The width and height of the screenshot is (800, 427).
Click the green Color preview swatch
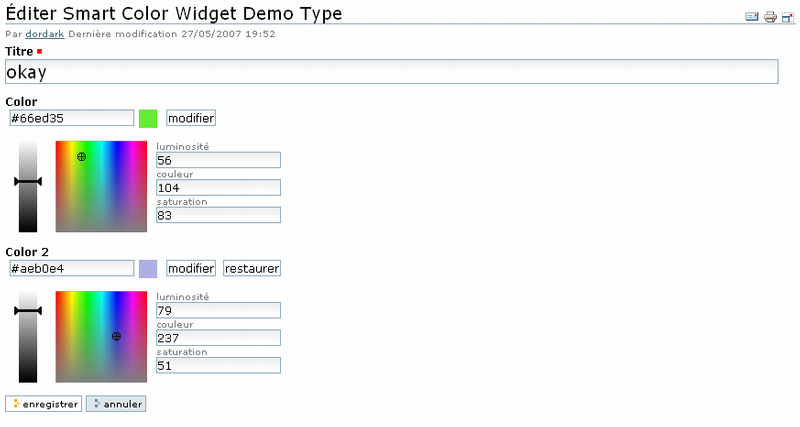[x=148, y=118]
